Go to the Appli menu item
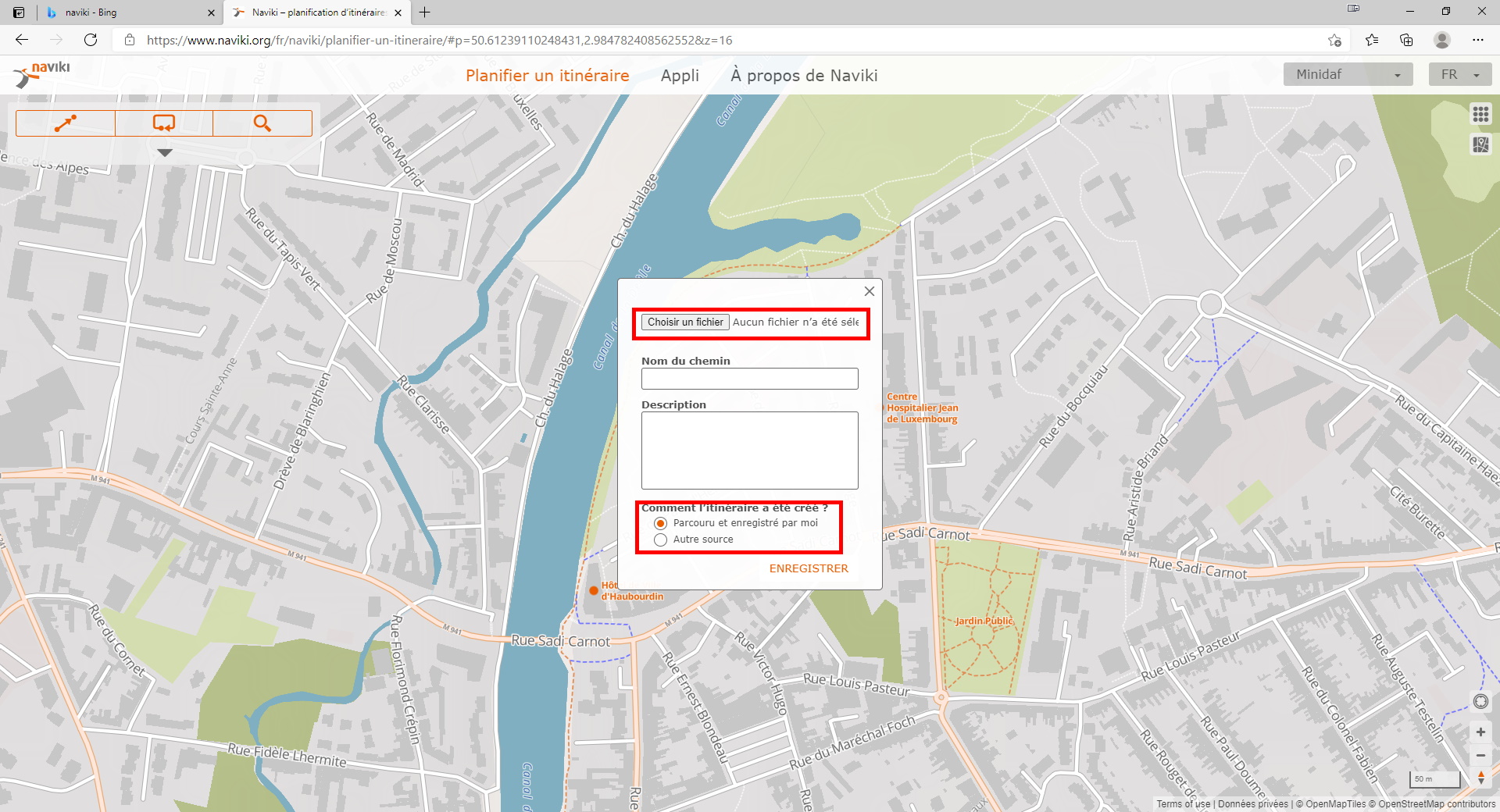1500x812 pixels. pyautogui.click(x=680, y=76)
